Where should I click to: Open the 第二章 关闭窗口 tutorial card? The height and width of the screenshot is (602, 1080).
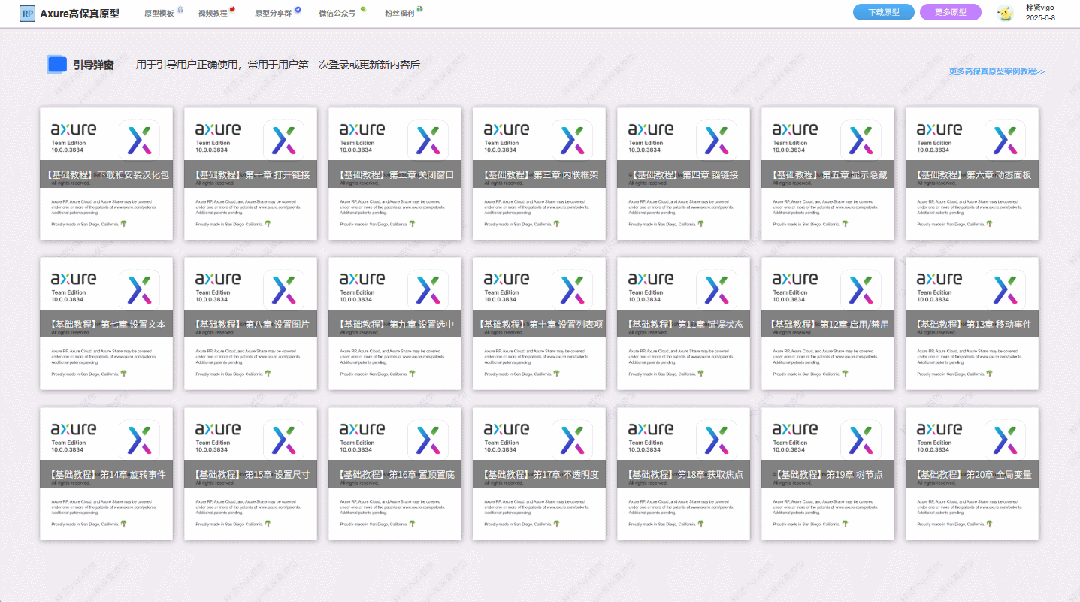pyautogui.click(x=395, y=174)
